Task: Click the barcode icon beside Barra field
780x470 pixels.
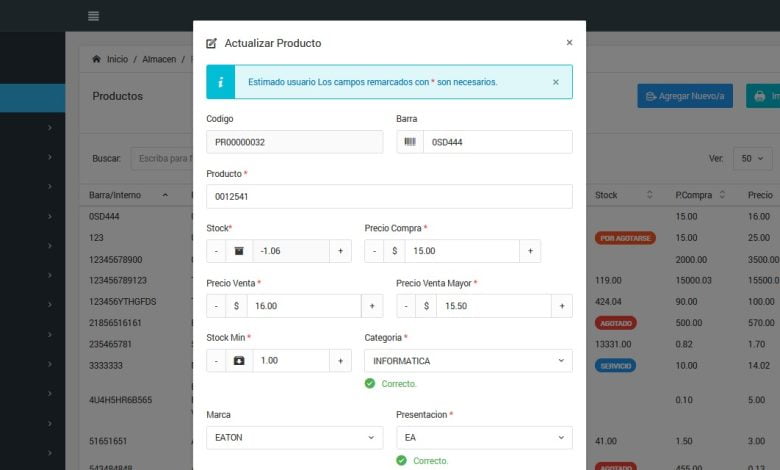Action: click(410, 142)
